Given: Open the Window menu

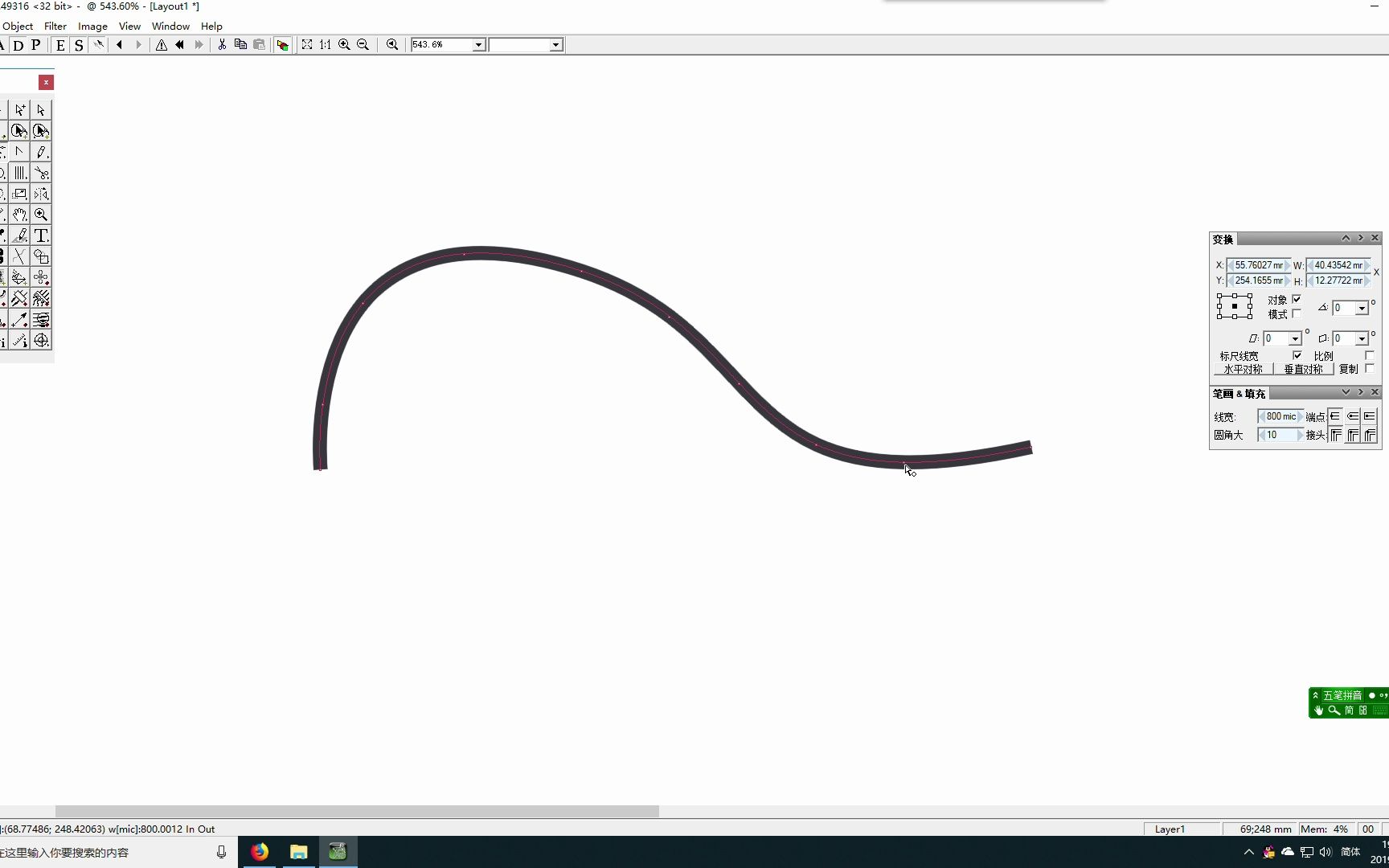Looking at the screenshot, I should [x=170, y=27].
